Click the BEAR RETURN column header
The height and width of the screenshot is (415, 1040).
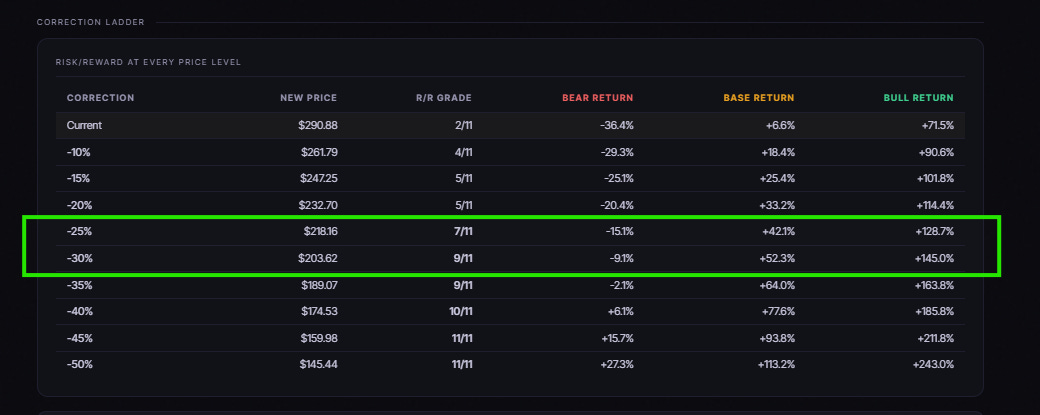[598, 98]
